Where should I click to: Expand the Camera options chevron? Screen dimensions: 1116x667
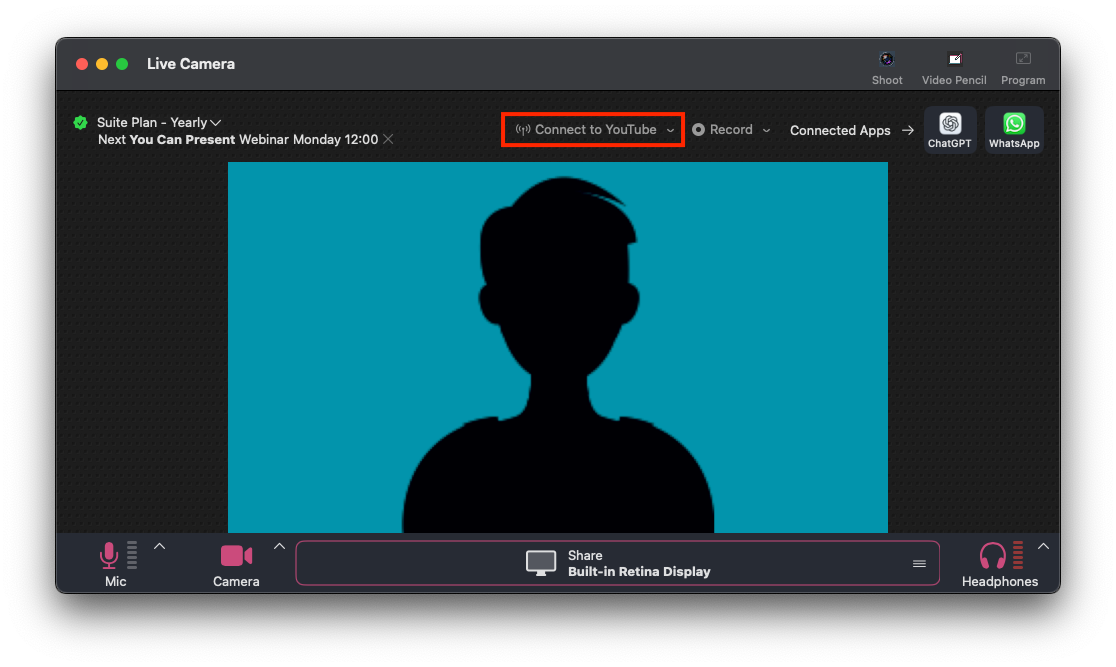tap(280, 546)
